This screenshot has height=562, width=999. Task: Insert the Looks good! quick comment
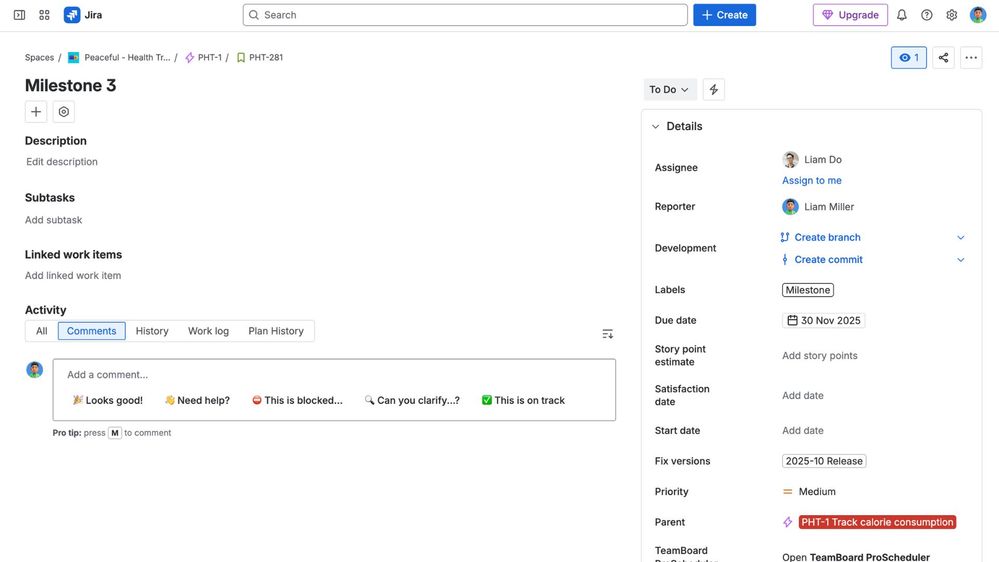107,400
